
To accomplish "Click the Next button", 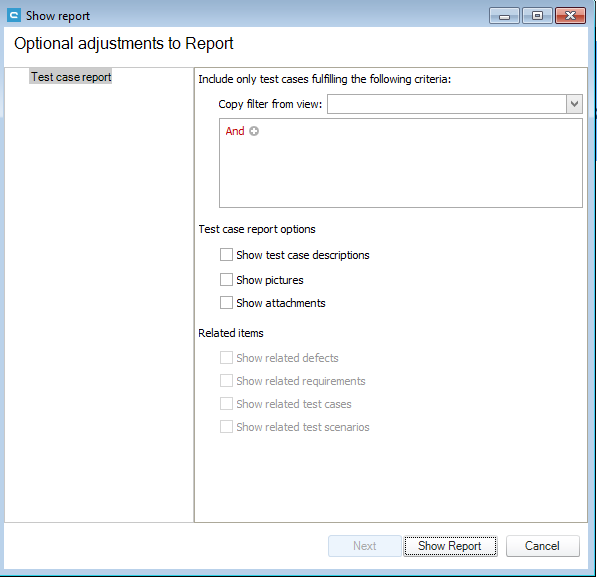I will click(365, 546).
